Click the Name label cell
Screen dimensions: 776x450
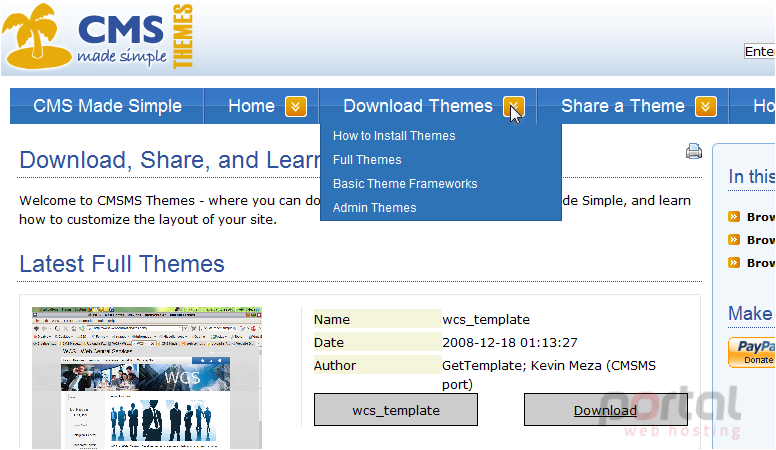tap(378, 319)
